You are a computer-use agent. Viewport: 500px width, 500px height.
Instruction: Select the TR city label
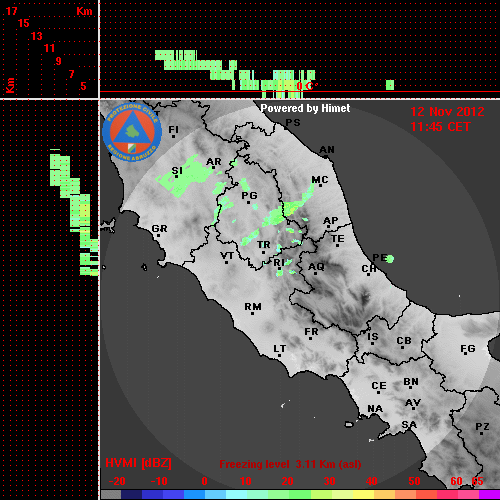coord(264,245)
